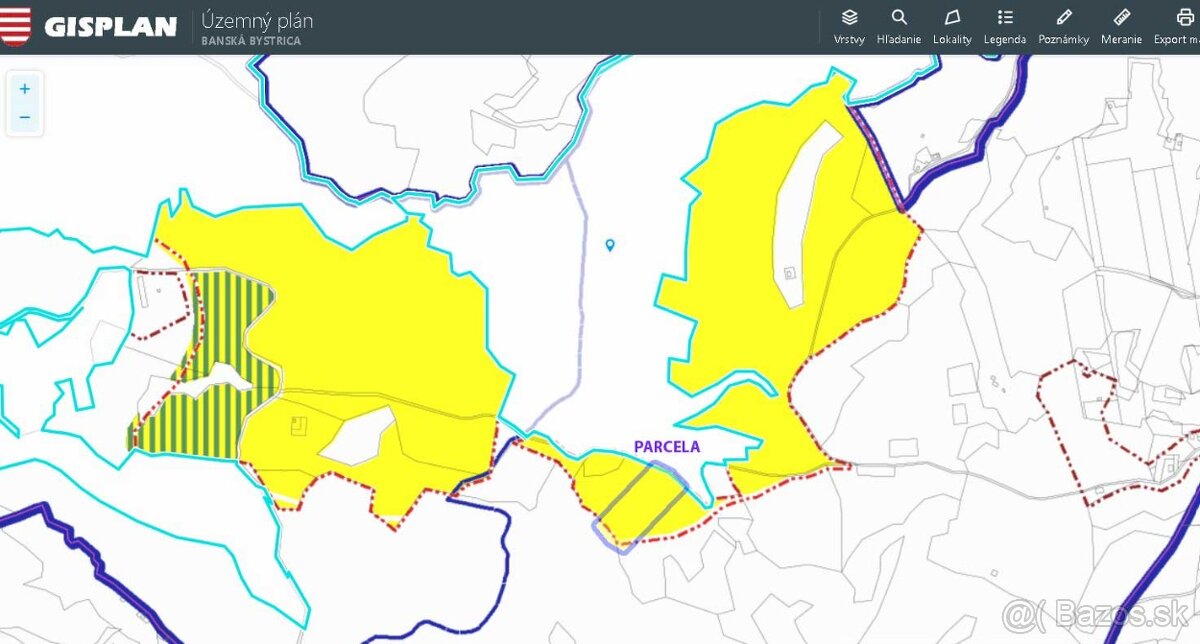Screen dimensions: 1200x644
Task: Open the Hľadanie search tool
Action: (898, 25)
